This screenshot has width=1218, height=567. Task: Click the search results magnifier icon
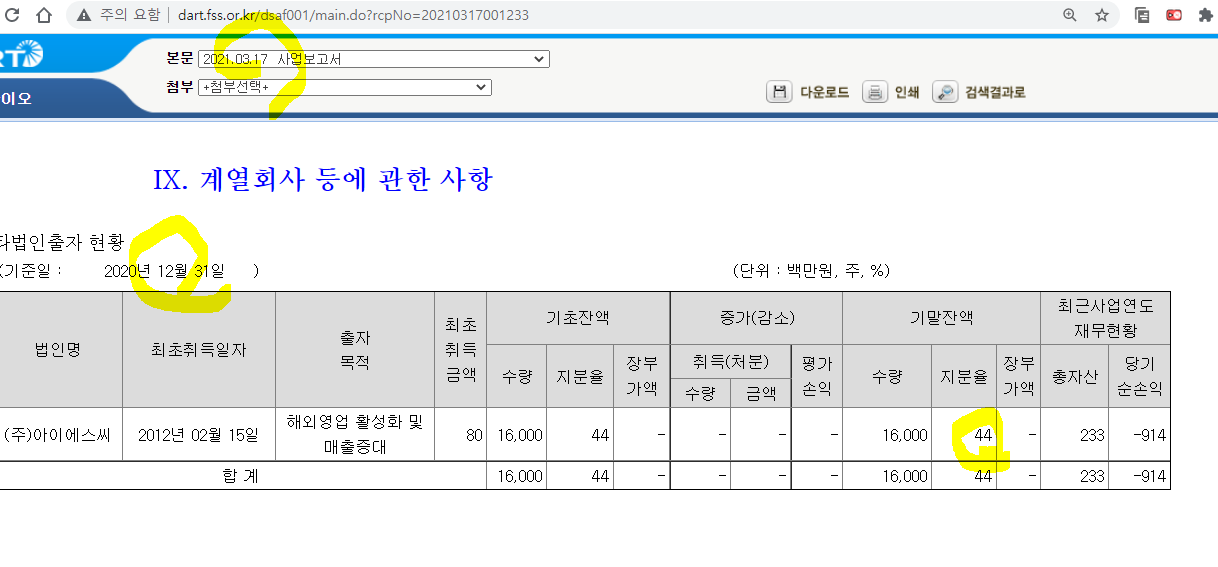coord(945,92)
